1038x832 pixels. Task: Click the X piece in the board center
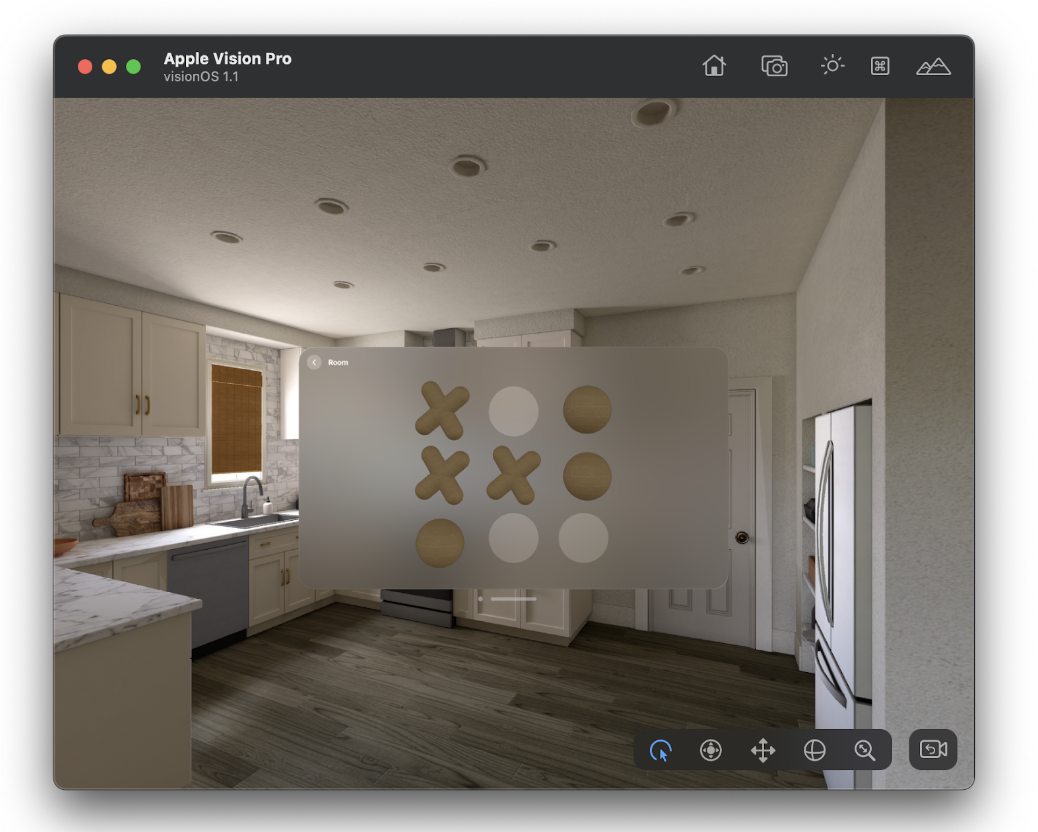(513, 474)
